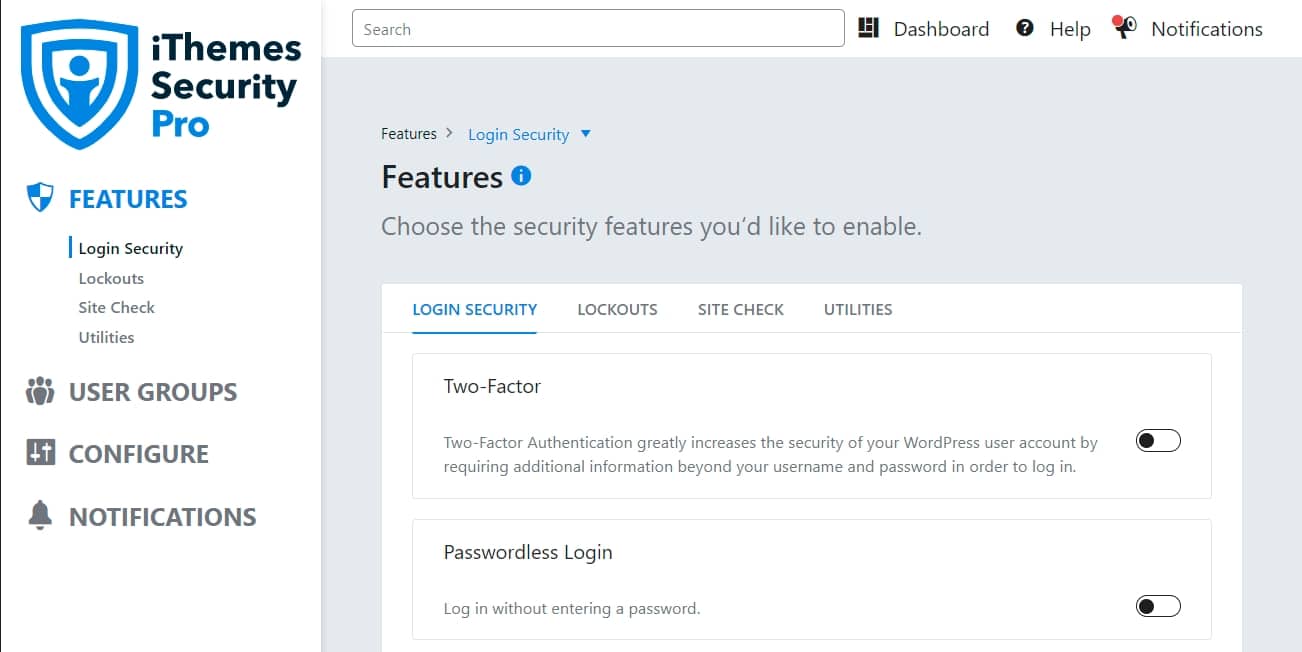
Task: Click the Notifications bell icon in sidebar
Action: (40, 516)
